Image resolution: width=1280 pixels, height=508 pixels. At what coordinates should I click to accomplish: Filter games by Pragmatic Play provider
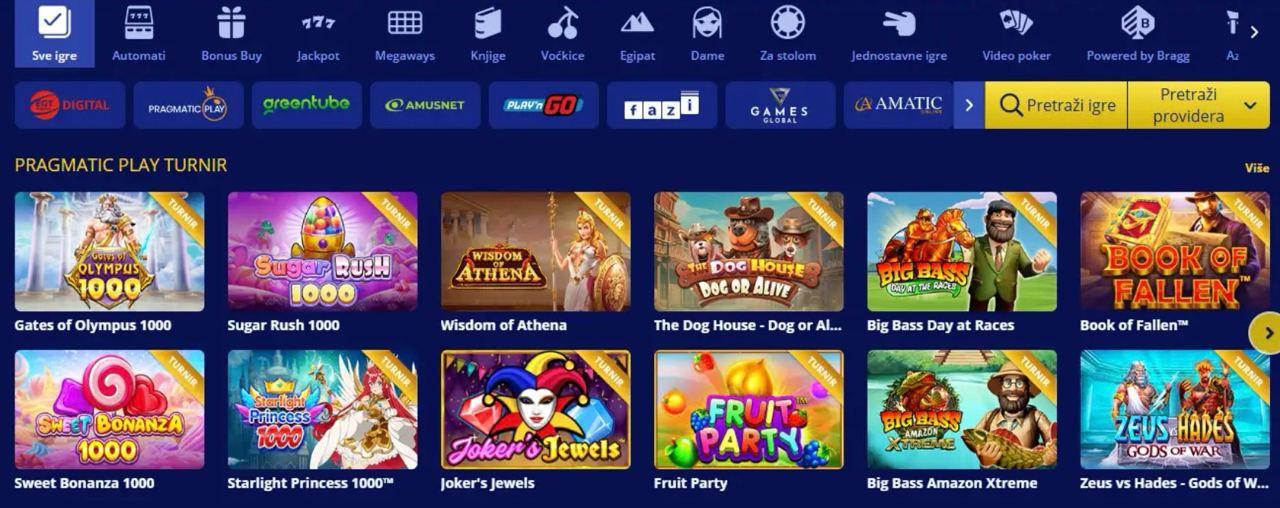pyautogui.click(x=188, y=105)
